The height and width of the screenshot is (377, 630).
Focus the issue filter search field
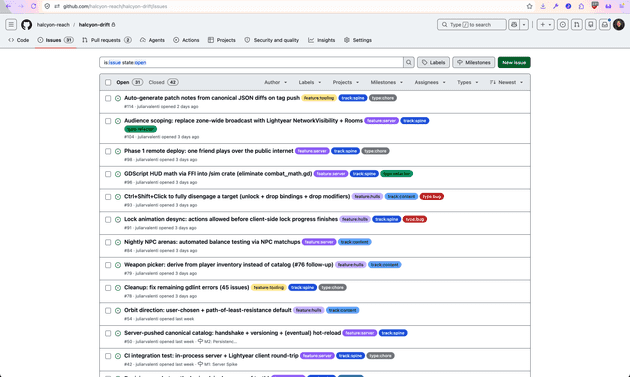click(x=252, y=62)
